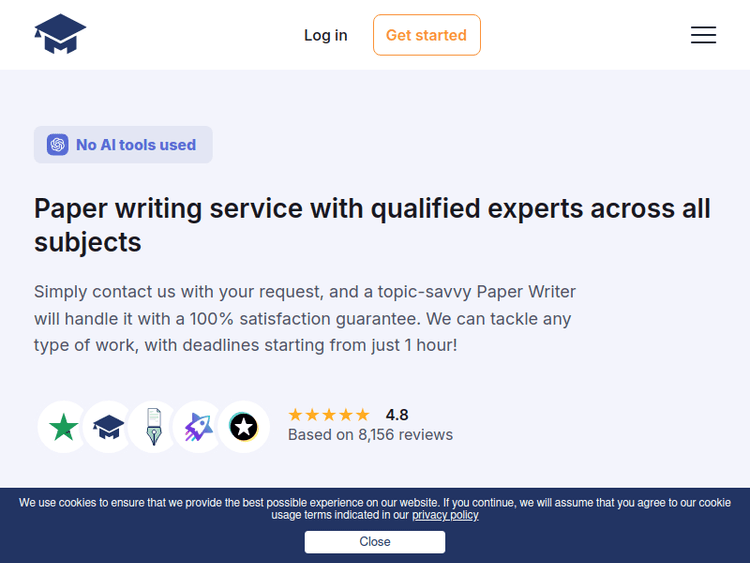Close the cookie notice banner
This screenshot has width=750, height=563.
point(375,541)
